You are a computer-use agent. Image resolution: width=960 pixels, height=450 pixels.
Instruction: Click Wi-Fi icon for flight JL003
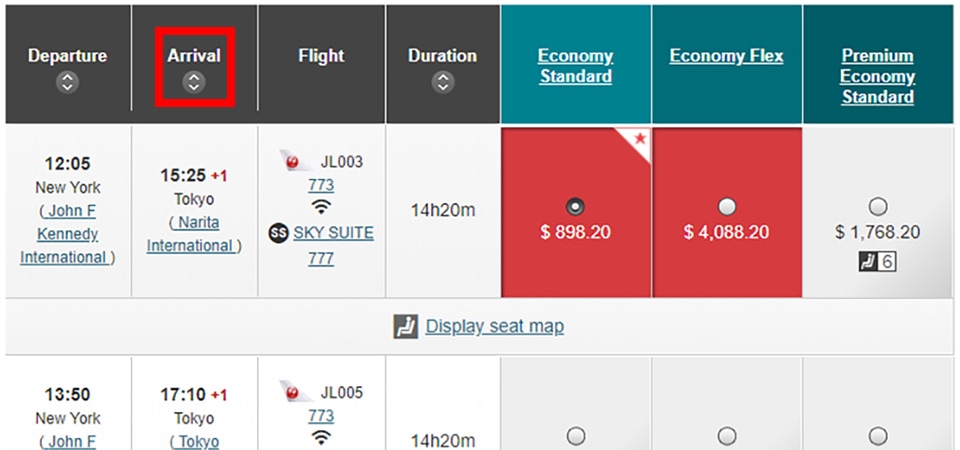(321, 208)
